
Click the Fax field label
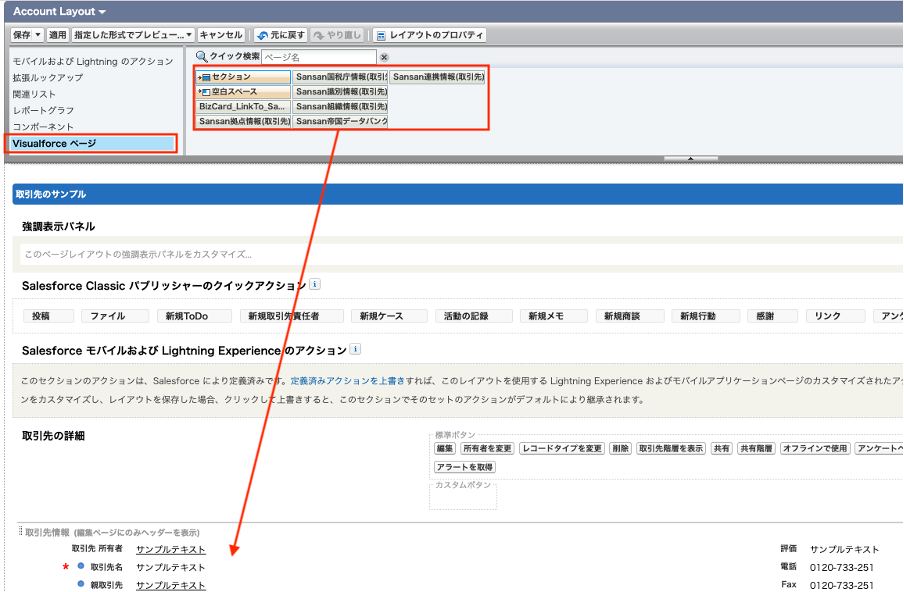click(x=789, y=585)
